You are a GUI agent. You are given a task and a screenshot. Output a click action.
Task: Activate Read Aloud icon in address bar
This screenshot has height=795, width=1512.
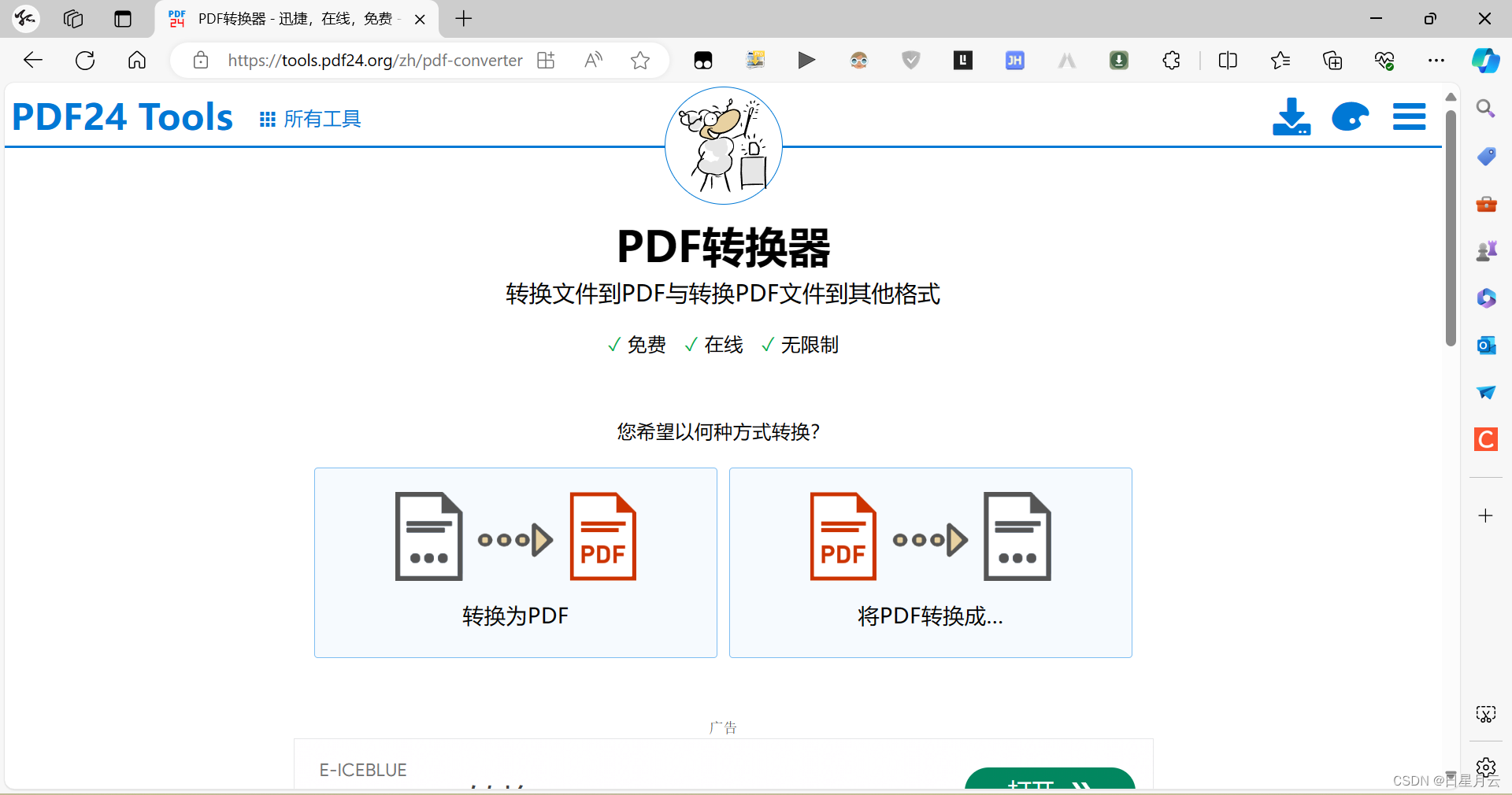pyautogui.click(x=594, y=61)
